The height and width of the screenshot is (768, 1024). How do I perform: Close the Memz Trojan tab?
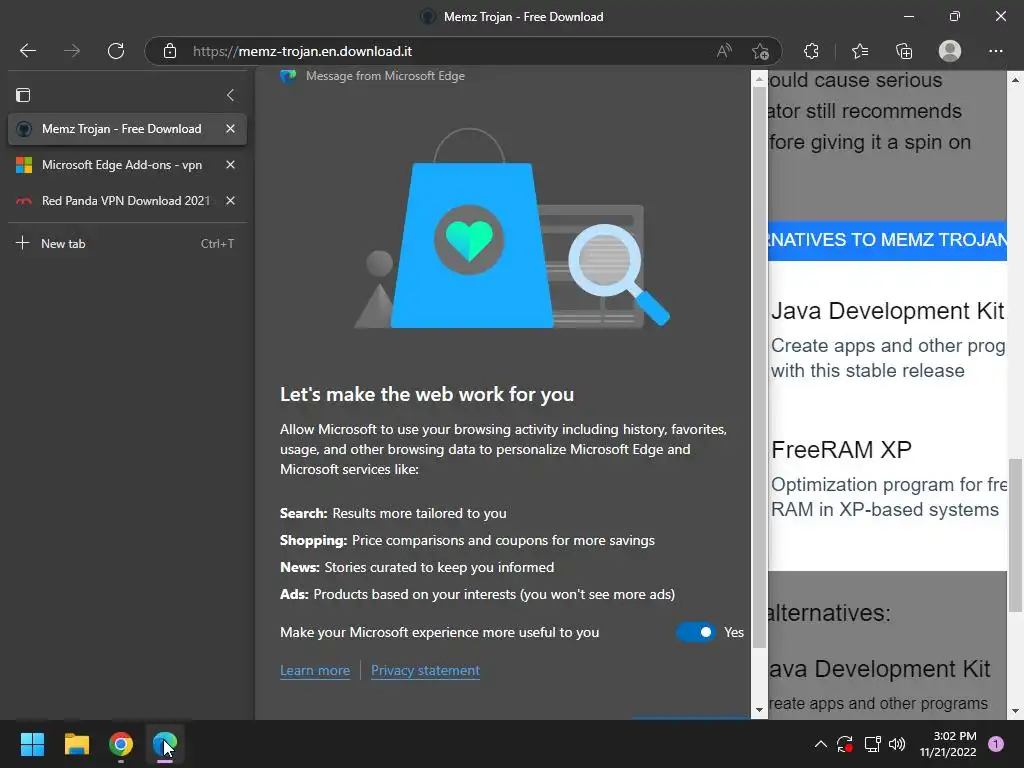click(x=230, y=129)
